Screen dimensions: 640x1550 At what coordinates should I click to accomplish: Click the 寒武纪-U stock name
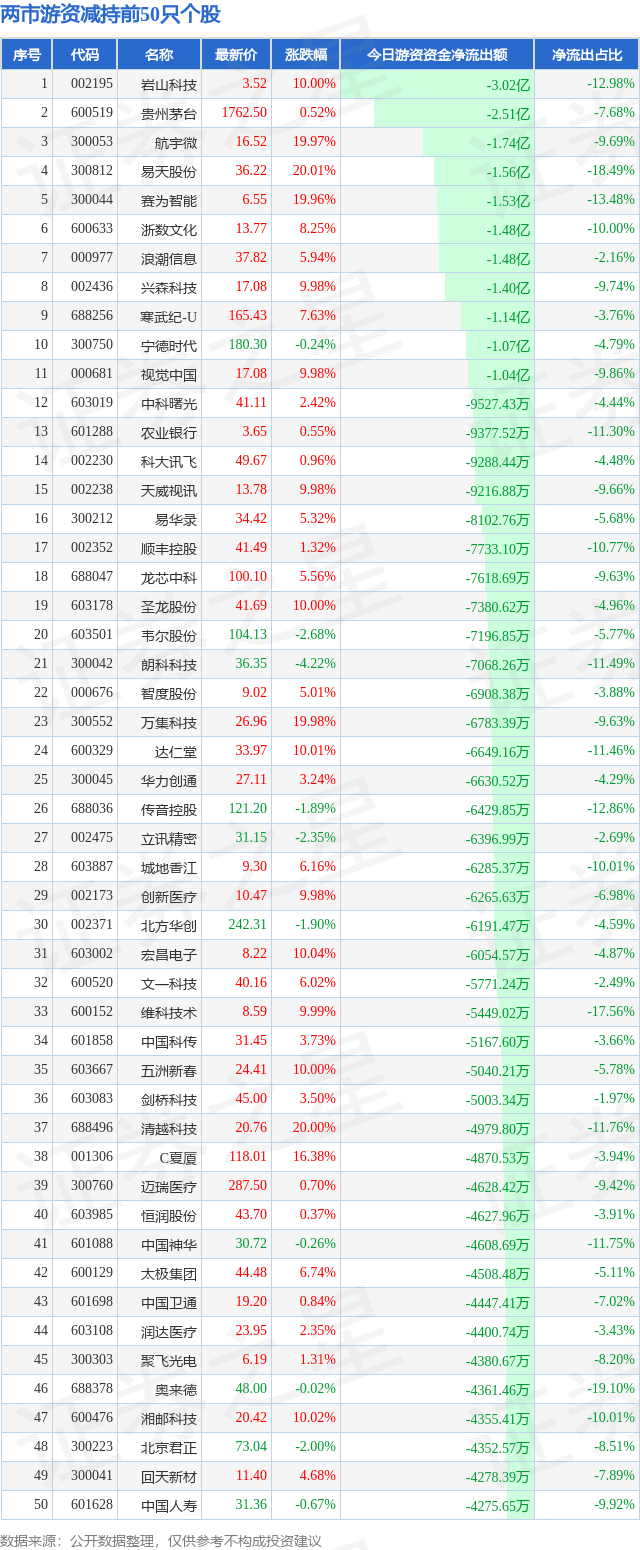[169, 316]
